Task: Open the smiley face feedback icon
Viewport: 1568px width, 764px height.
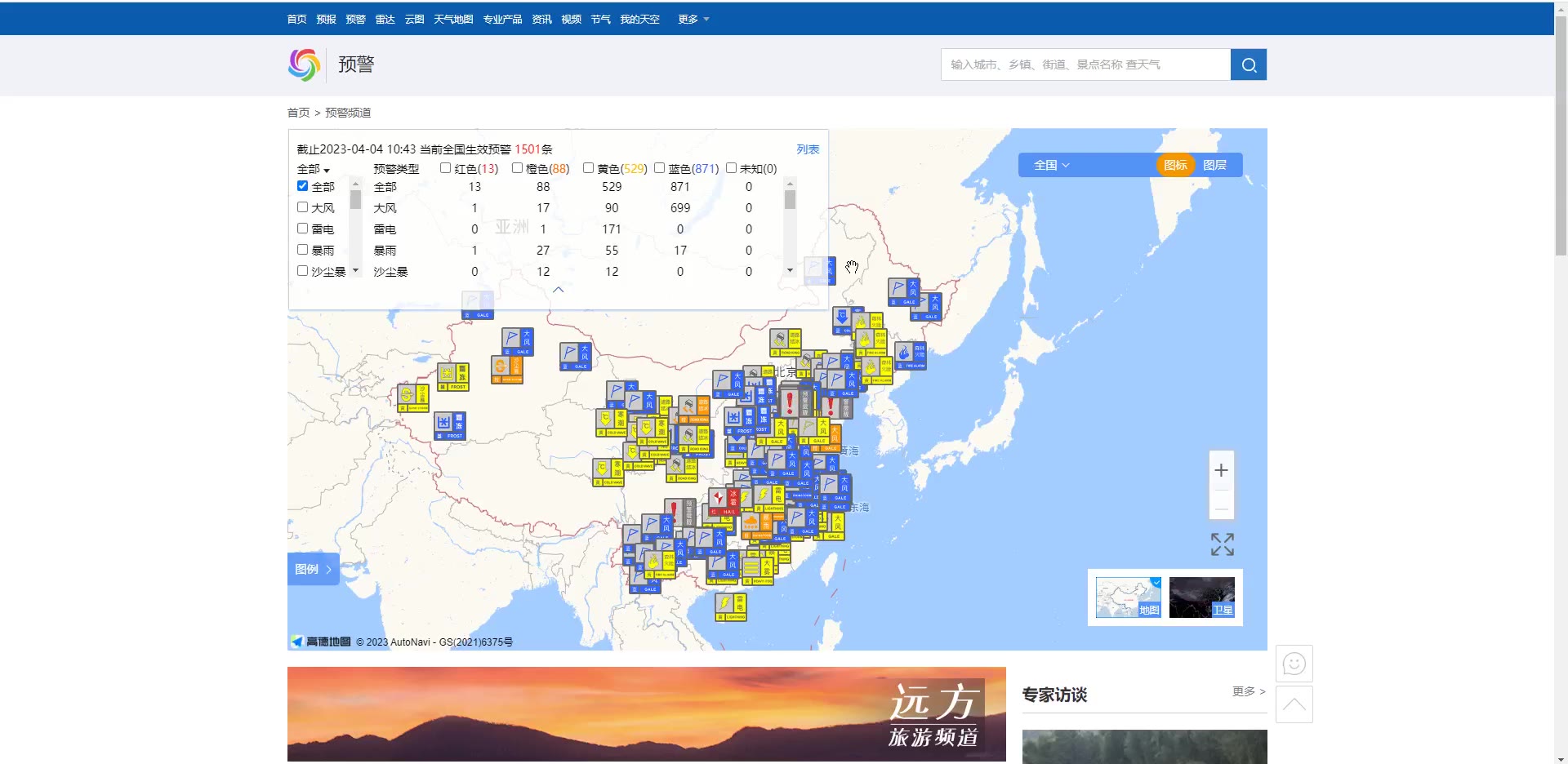Action: click(x=1294, y=664)
